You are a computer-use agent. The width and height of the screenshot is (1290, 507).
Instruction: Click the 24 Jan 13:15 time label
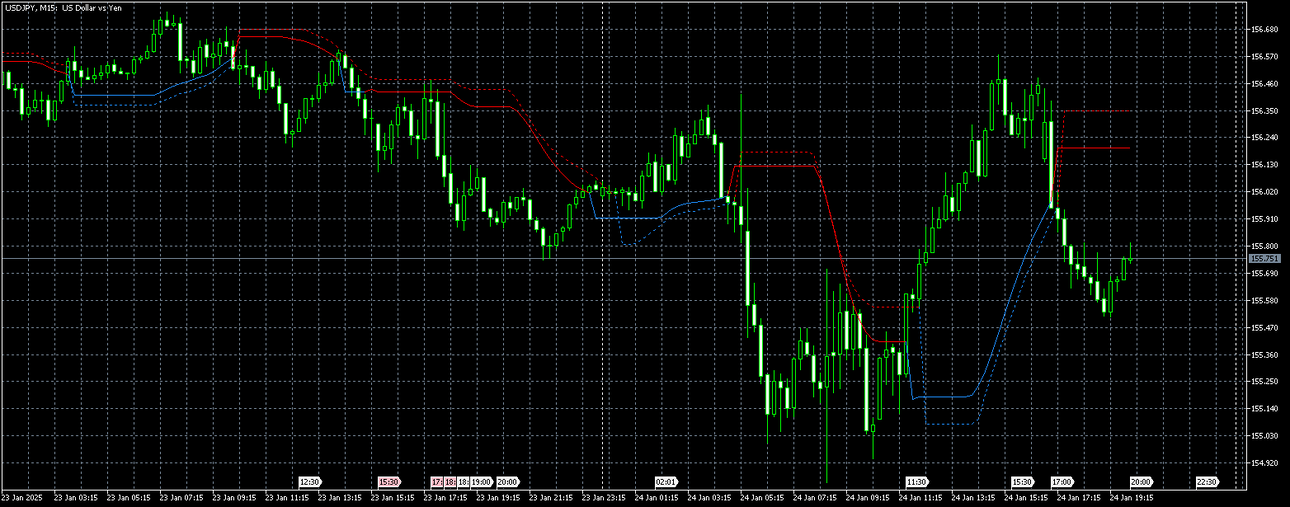coord(975,496)
